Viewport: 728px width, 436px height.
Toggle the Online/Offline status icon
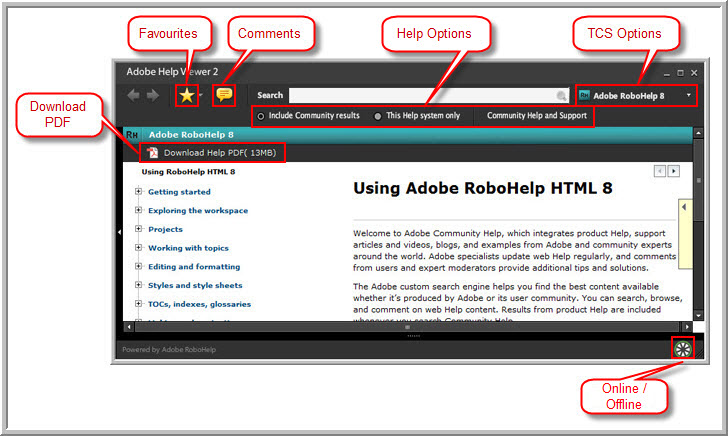pyautogui.click(x=682, y=349)
